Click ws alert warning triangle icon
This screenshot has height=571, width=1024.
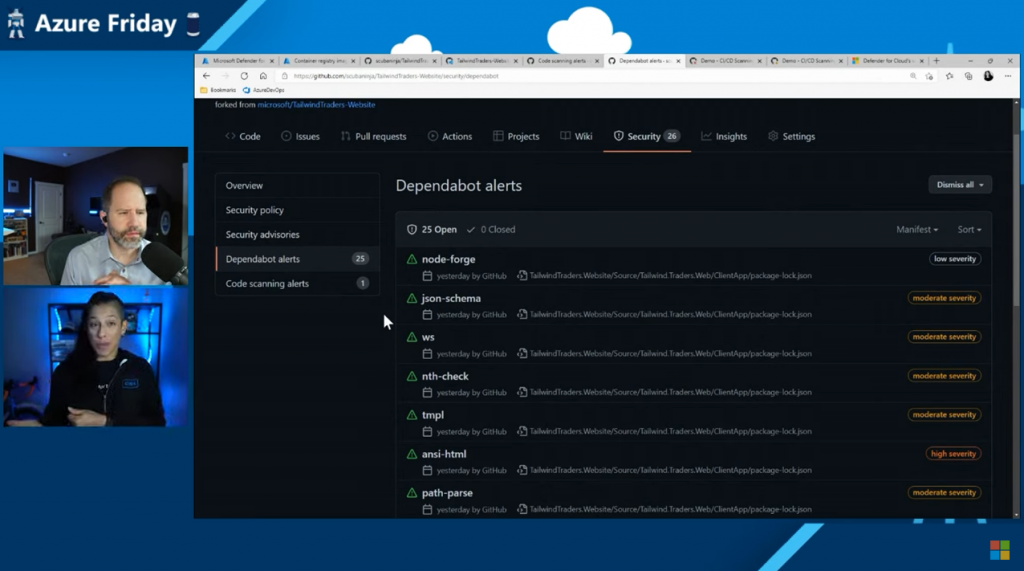412,337
